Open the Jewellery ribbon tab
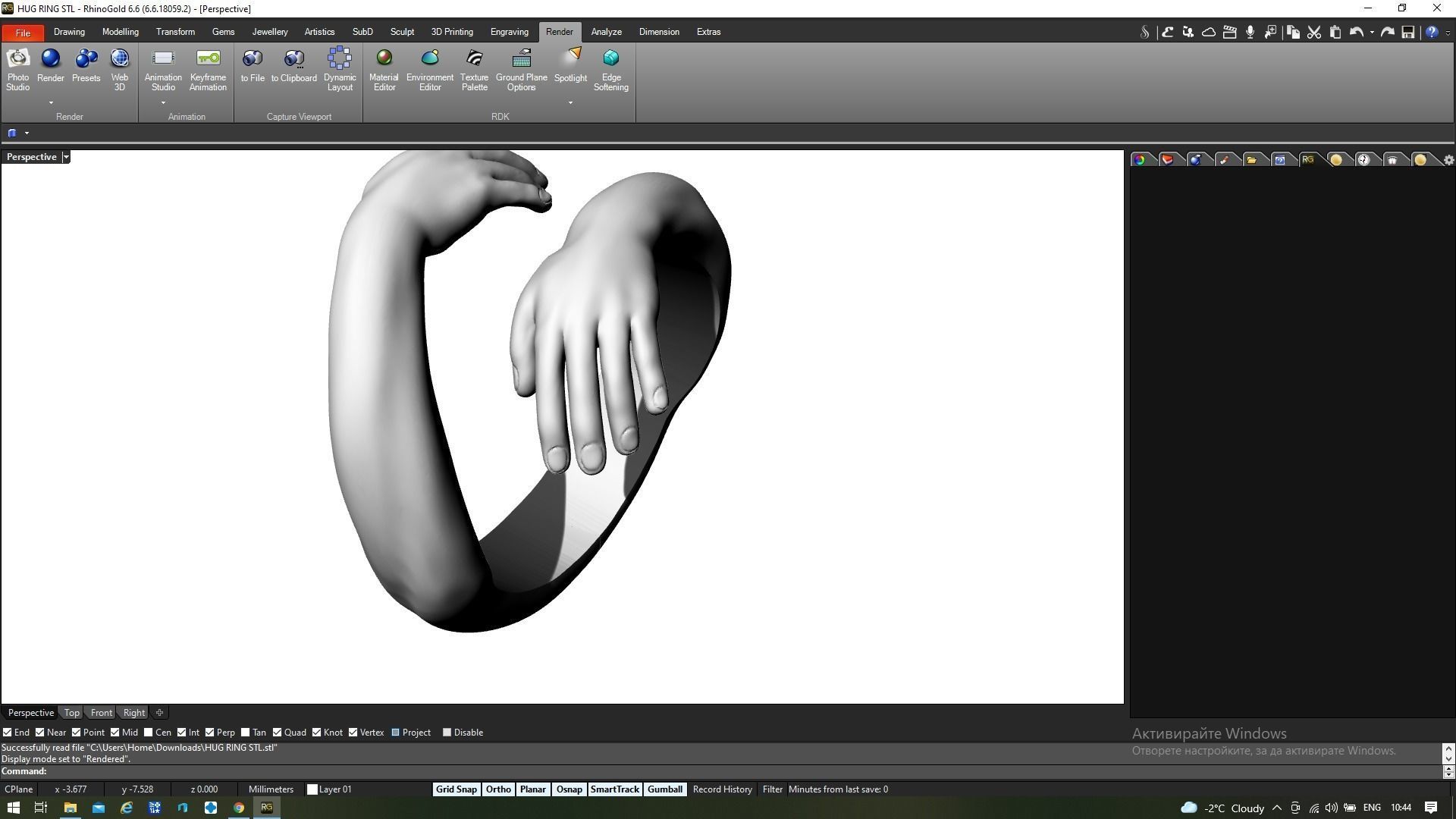The image size is (1456, 819). pos(270,32)
